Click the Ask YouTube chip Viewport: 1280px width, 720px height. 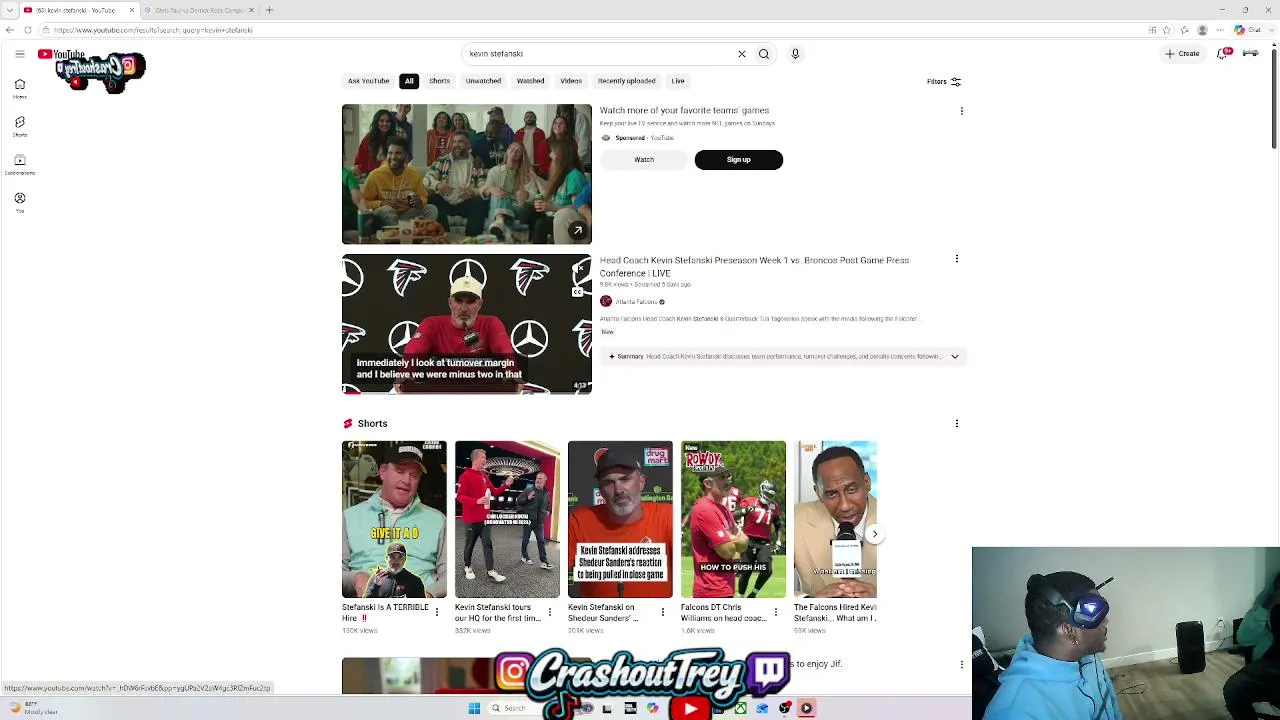[x=368, y=81]
